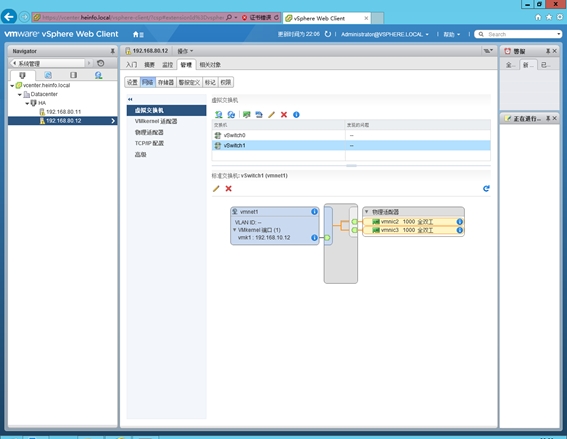Open the Administrator@VSPHERE.LOCAL user menu

click(x=385, y=34)
